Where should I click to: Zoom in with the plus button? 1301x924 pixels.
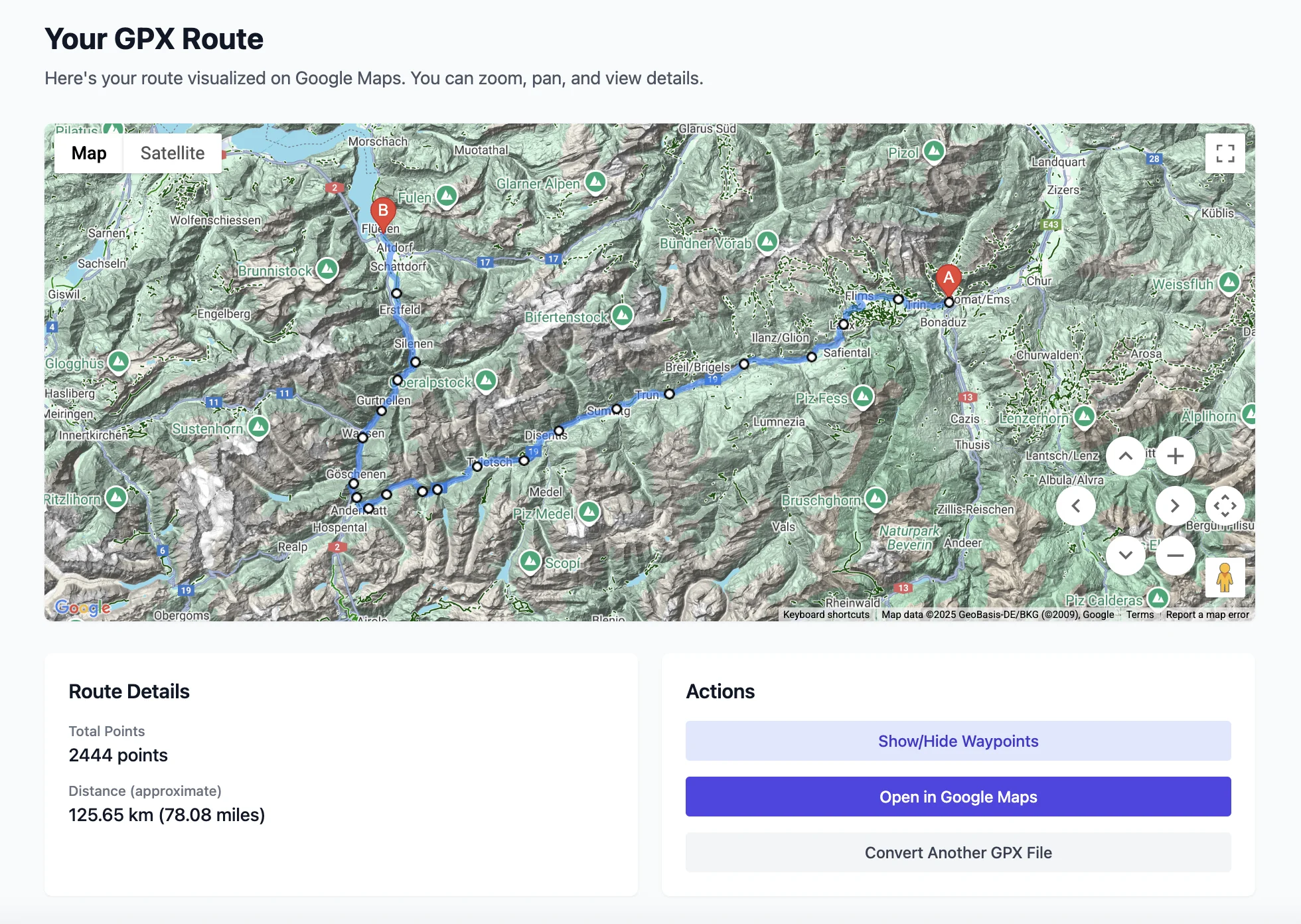(1175, 456)
